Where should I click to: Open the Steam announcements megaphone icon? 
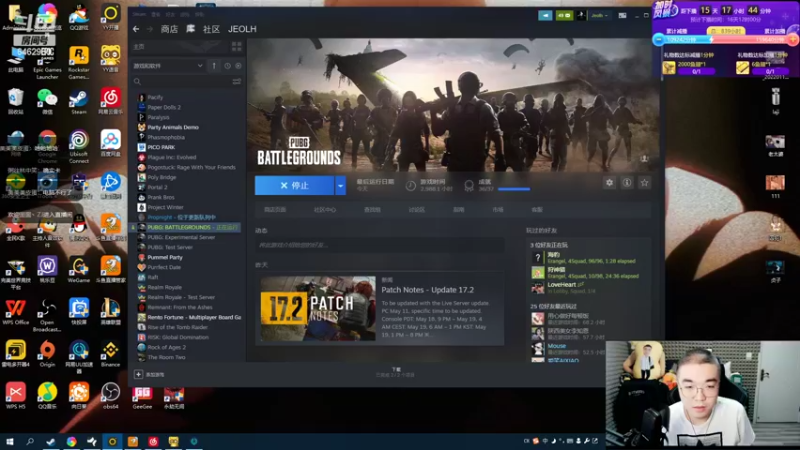click(x=545, y=15)
